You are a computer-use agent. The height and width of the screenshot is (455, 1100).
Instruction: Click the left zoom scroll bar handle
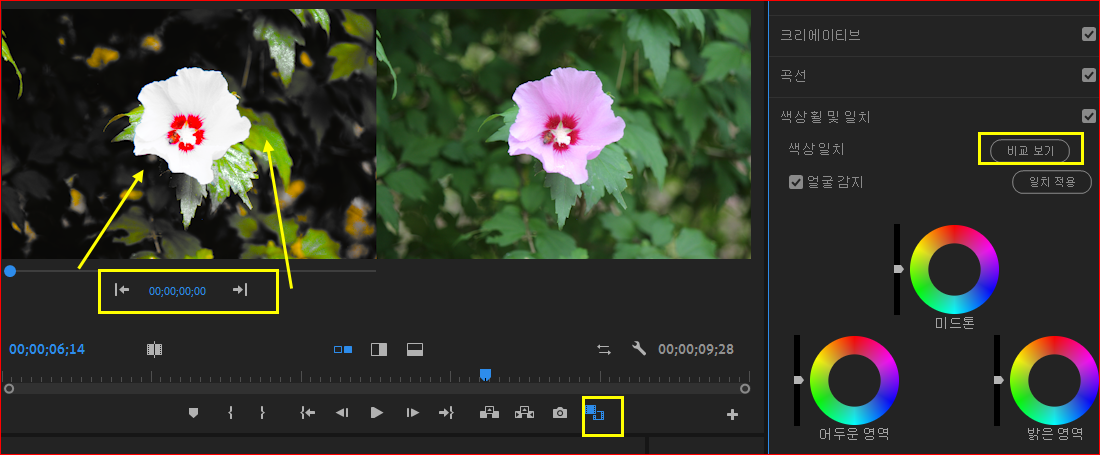pos(9,388)
